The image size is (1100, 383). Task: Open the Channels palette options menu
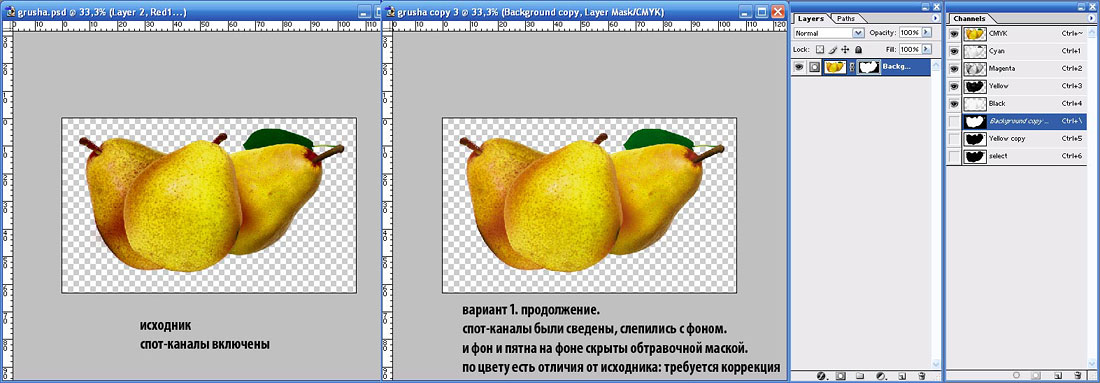pos(1090,18)
